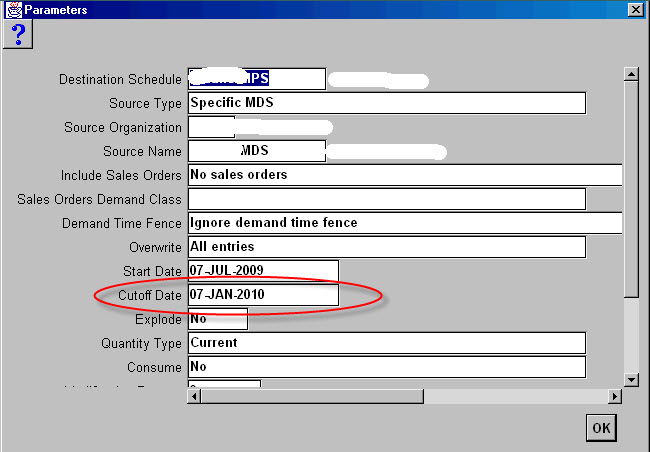Click the Source Name label
This screenshot has width=650, height=452.
coord(142,151)
